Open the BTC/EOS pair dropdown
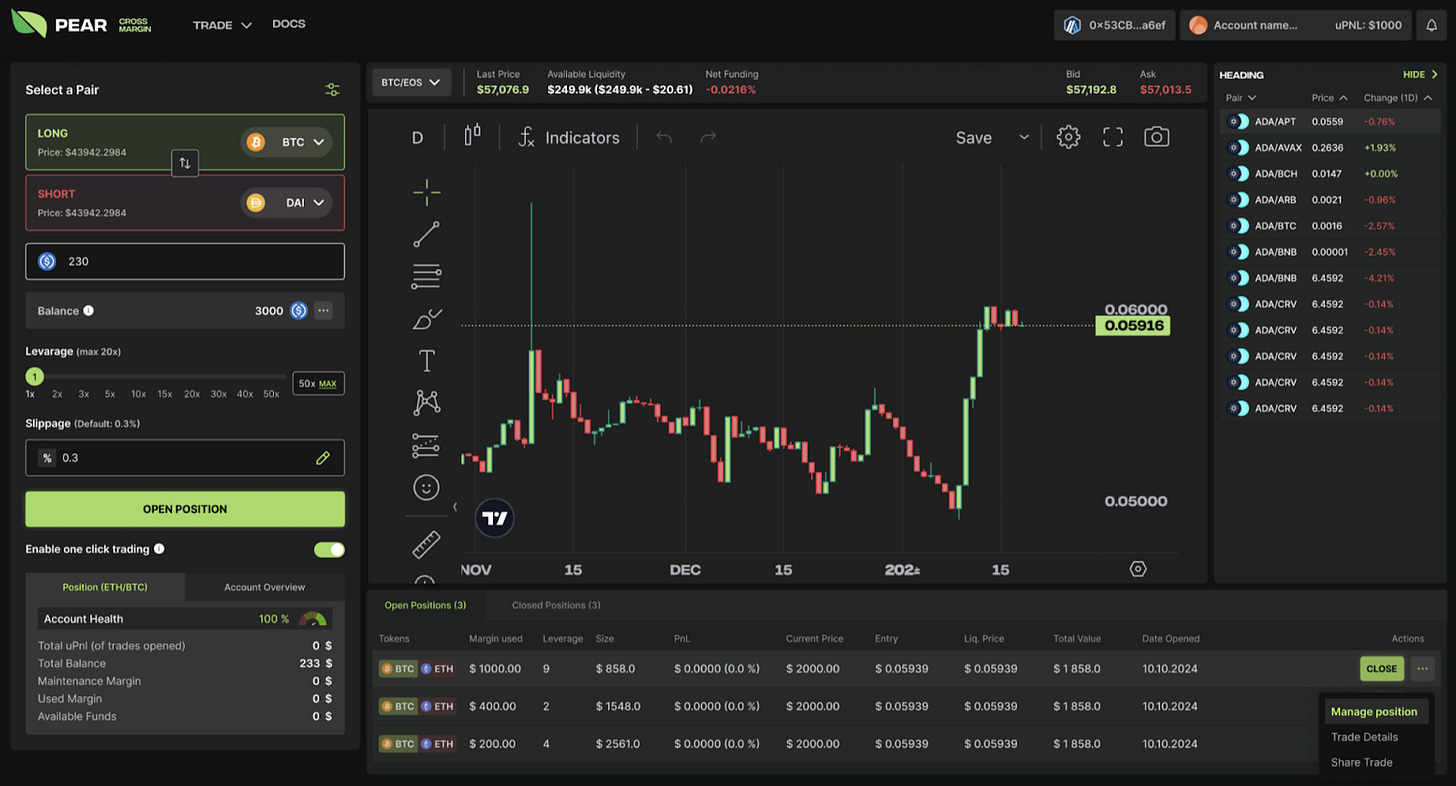This screenshot has height=786, width=1456. coord(411,82)
